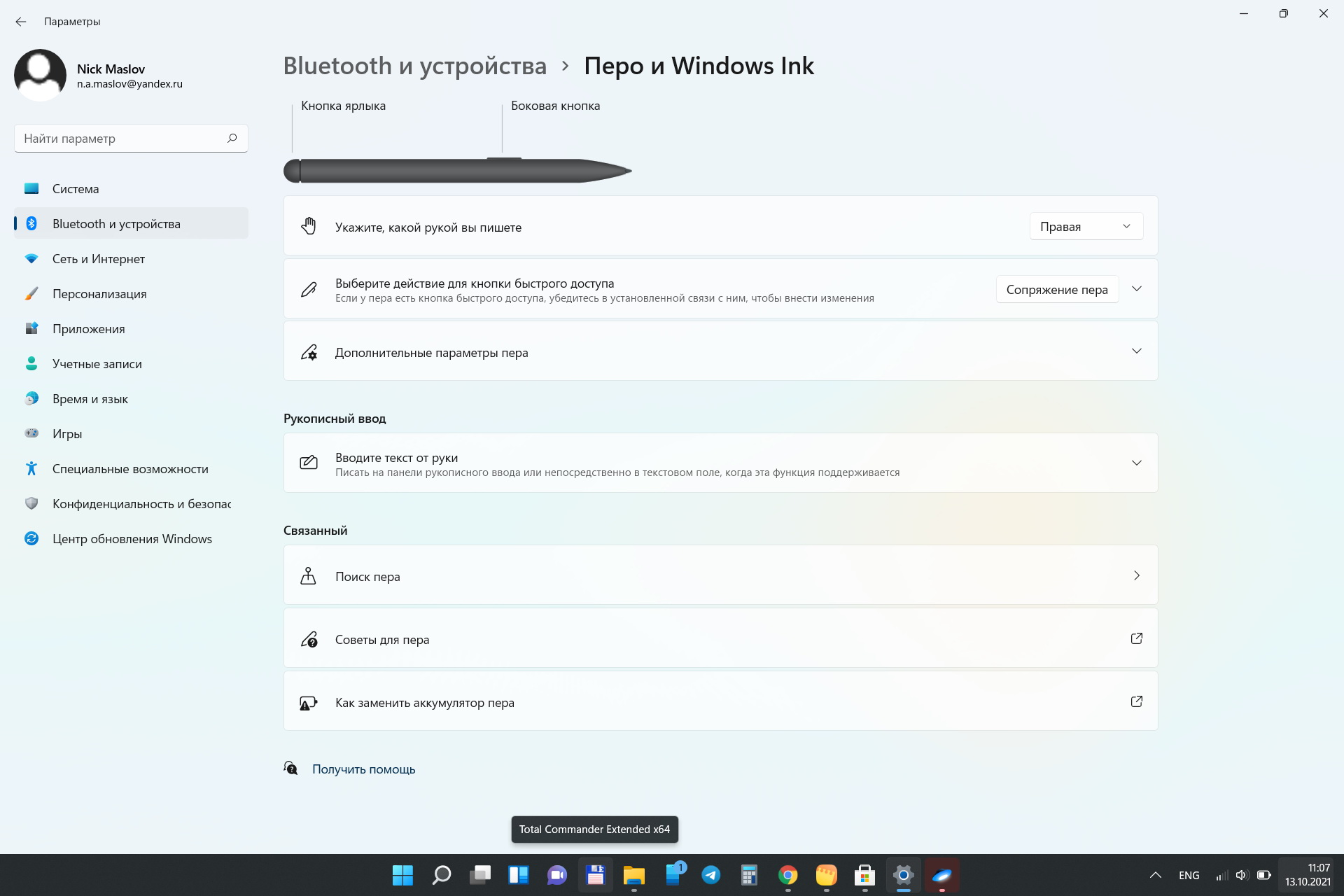The width and height of the screenshot is (1344, 896).
Task: Click the Bluetooth и устройства breadcrumb
Action: [414, 66]
